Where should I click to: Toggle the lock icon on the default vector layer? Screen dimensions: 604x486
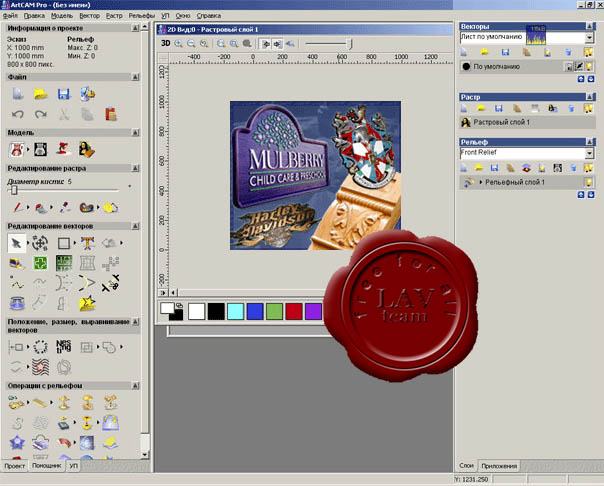(x=569, y=67)
